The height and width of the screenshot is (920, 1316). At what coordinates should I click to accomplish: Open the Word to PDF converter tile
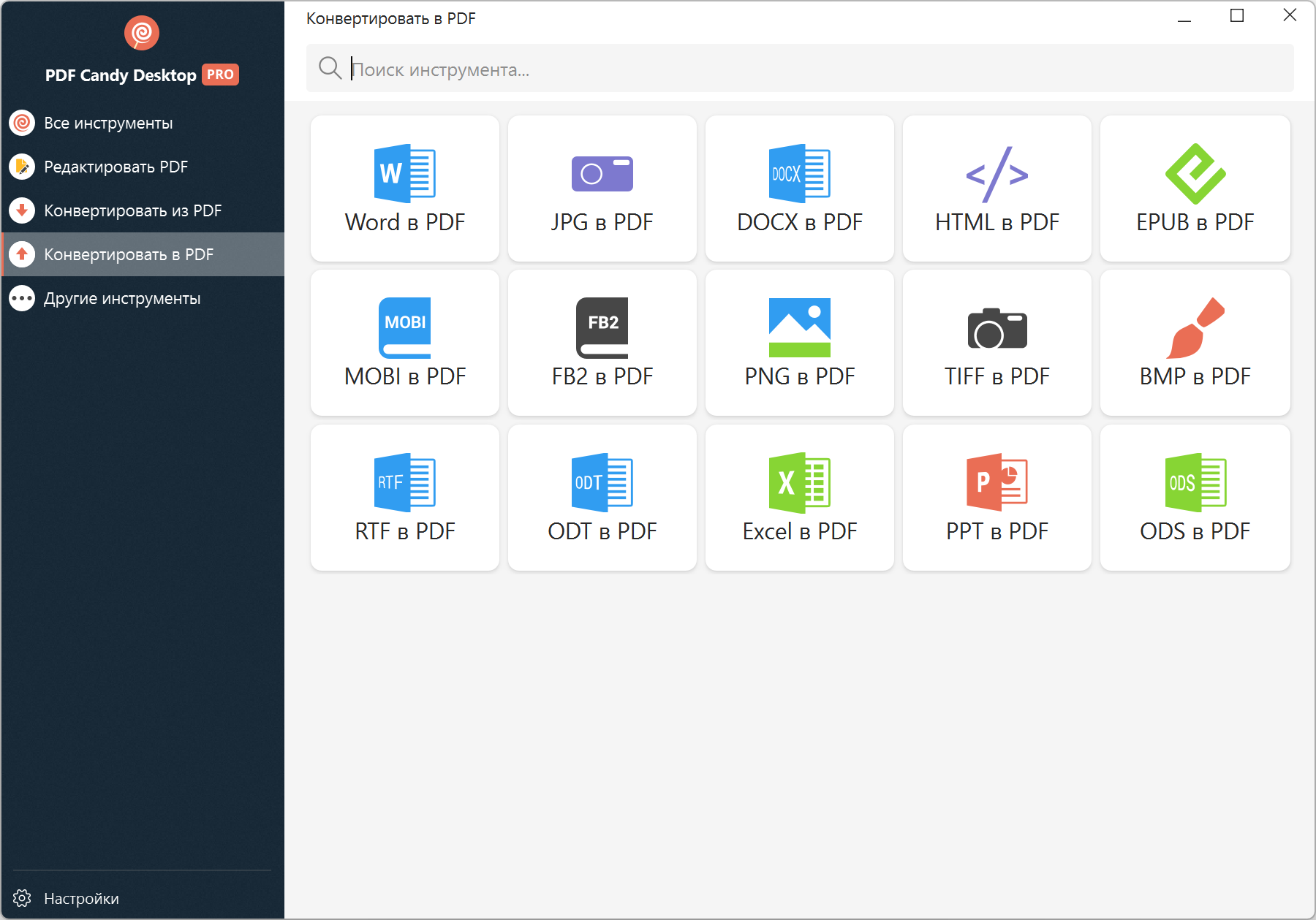coord(404,189)
